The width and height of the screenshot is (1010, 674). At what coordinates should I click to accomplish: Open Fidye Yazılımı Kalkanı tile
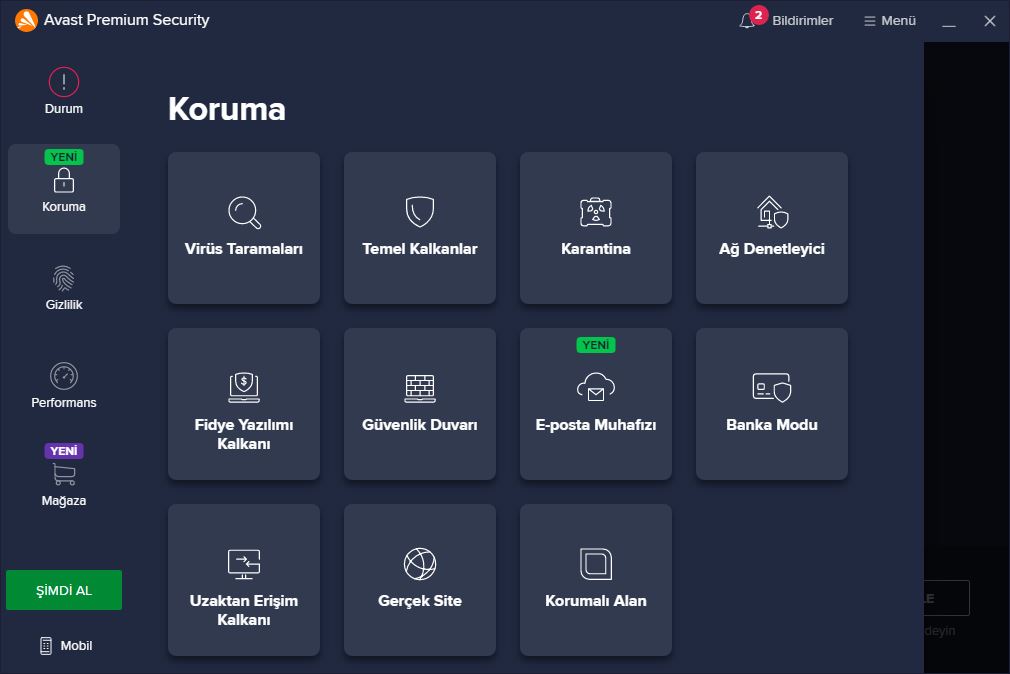(x=244, y=404)
